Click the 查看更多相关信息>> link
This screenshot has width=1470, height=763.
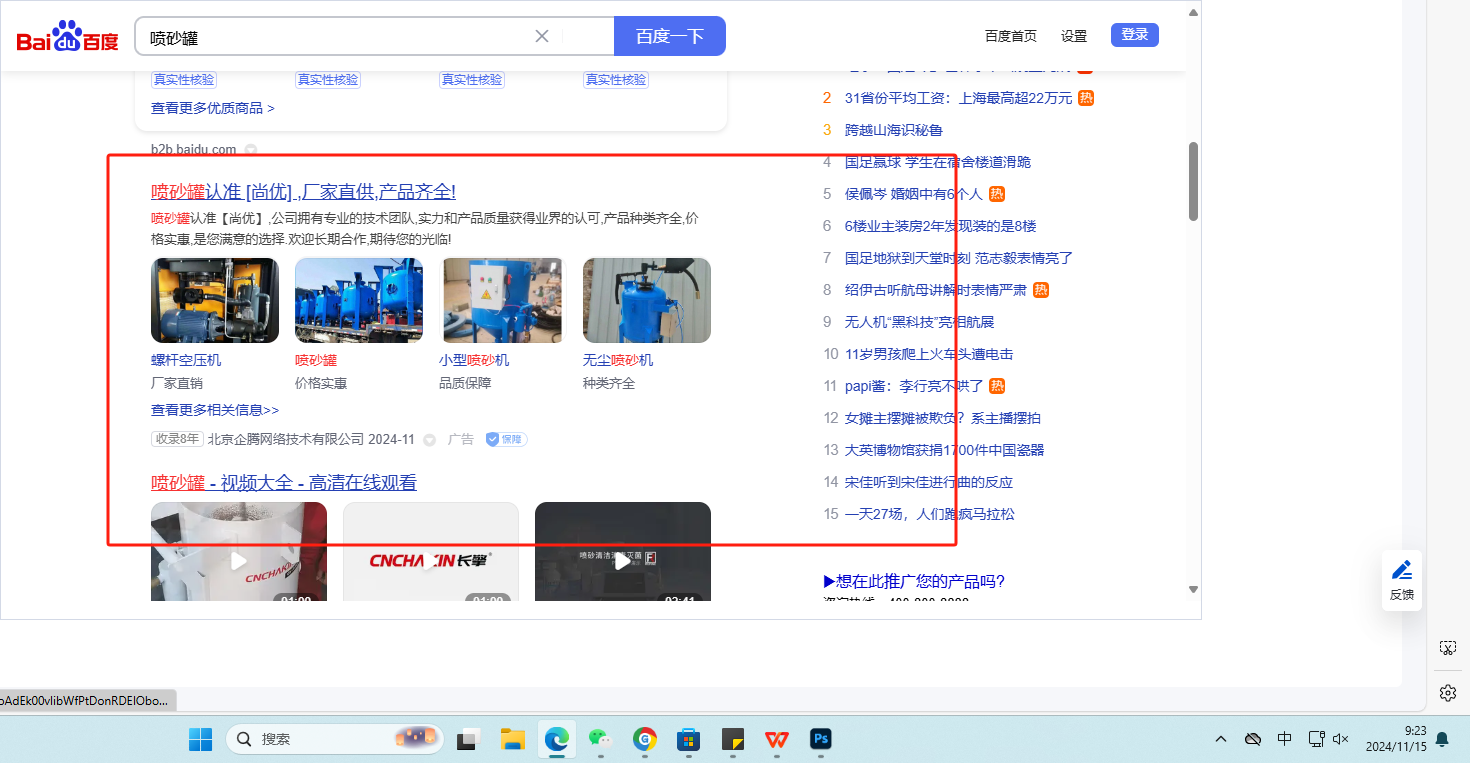click(215, 410)
